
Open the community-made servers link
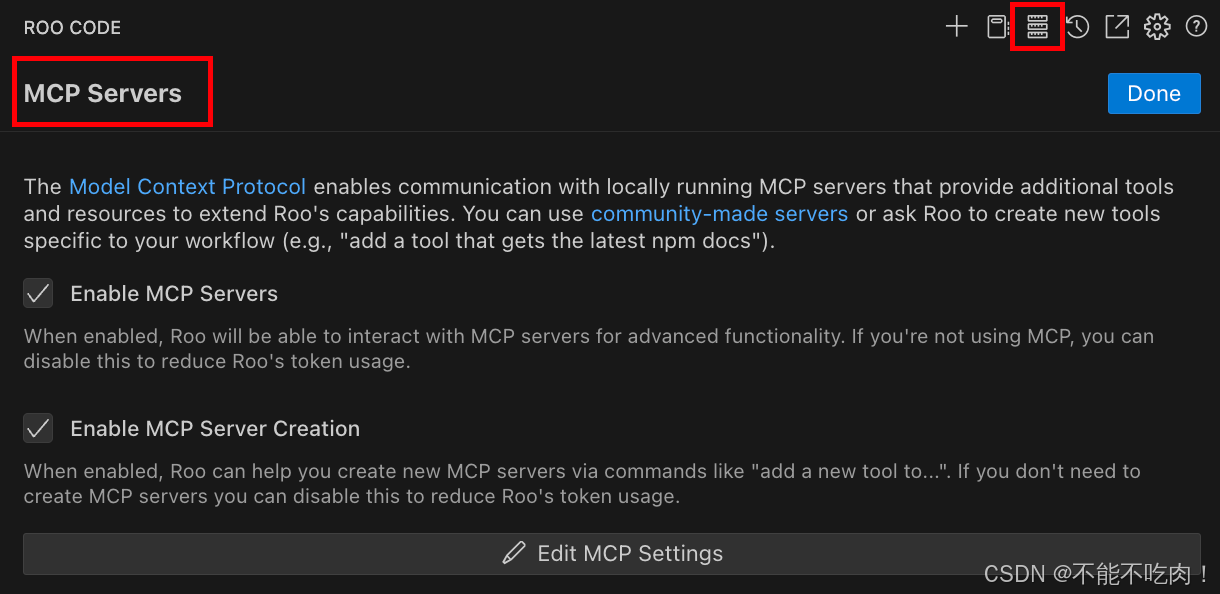(x=719, y=214)
